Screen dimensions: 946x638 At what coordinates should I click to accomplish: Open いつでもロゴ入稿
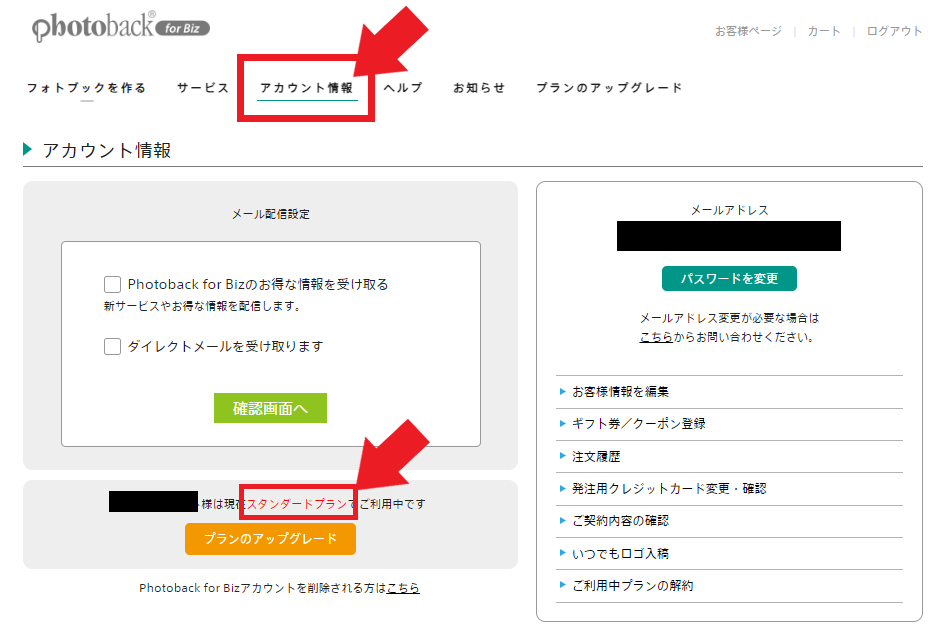pyautogui.click(x=729, y=553)
